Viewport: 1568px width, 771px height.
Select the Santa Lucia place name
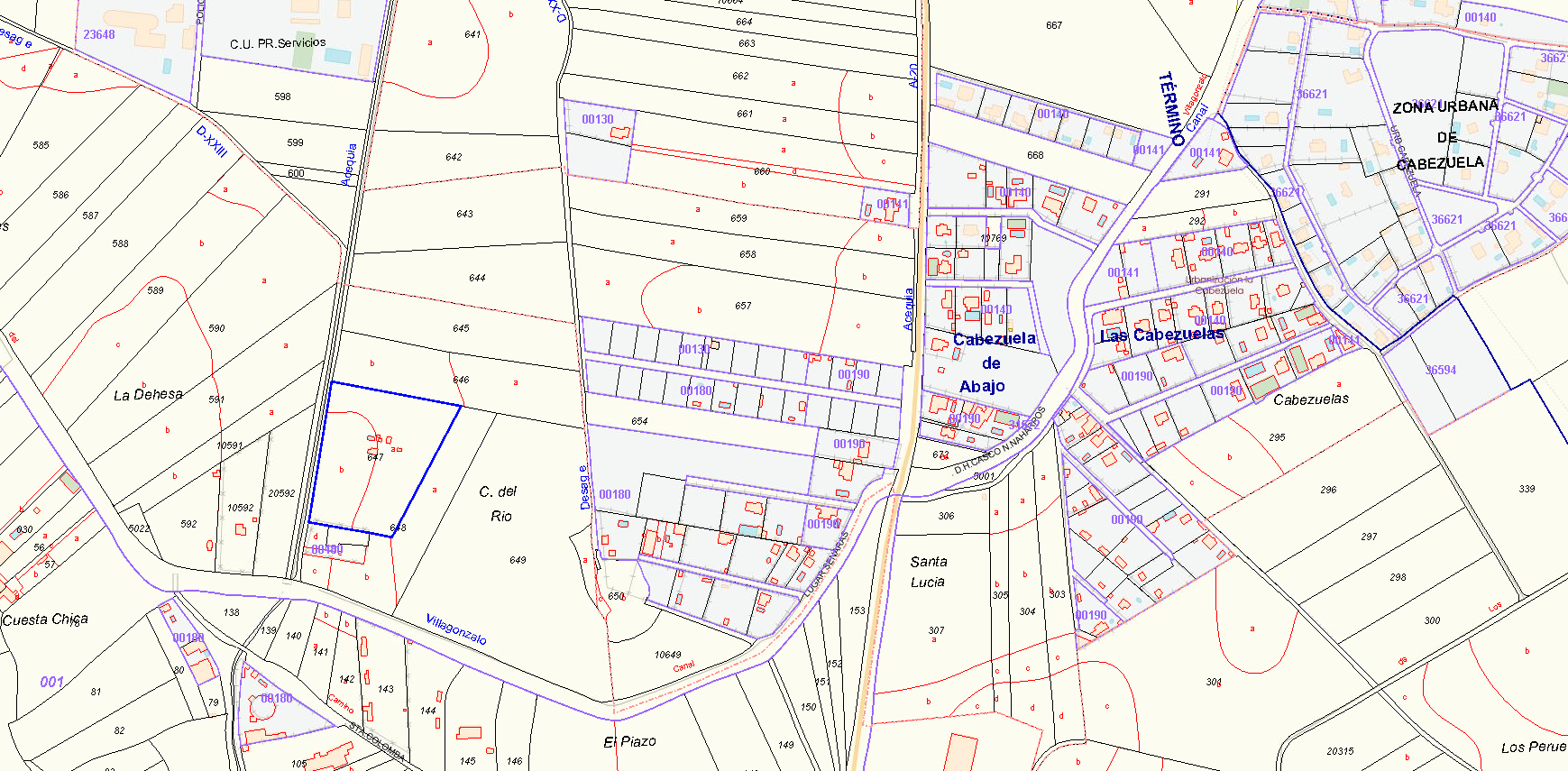(x=928, y=572)
